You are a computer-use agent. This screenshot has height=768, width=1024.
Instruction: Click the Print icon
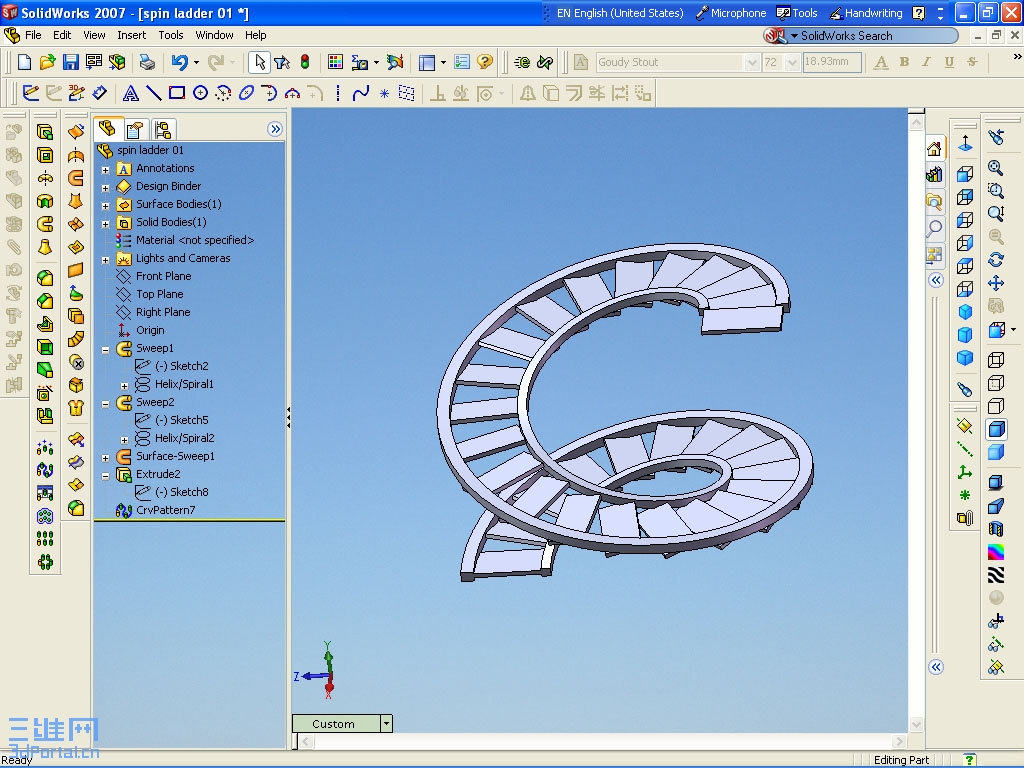tap(147, 62)
